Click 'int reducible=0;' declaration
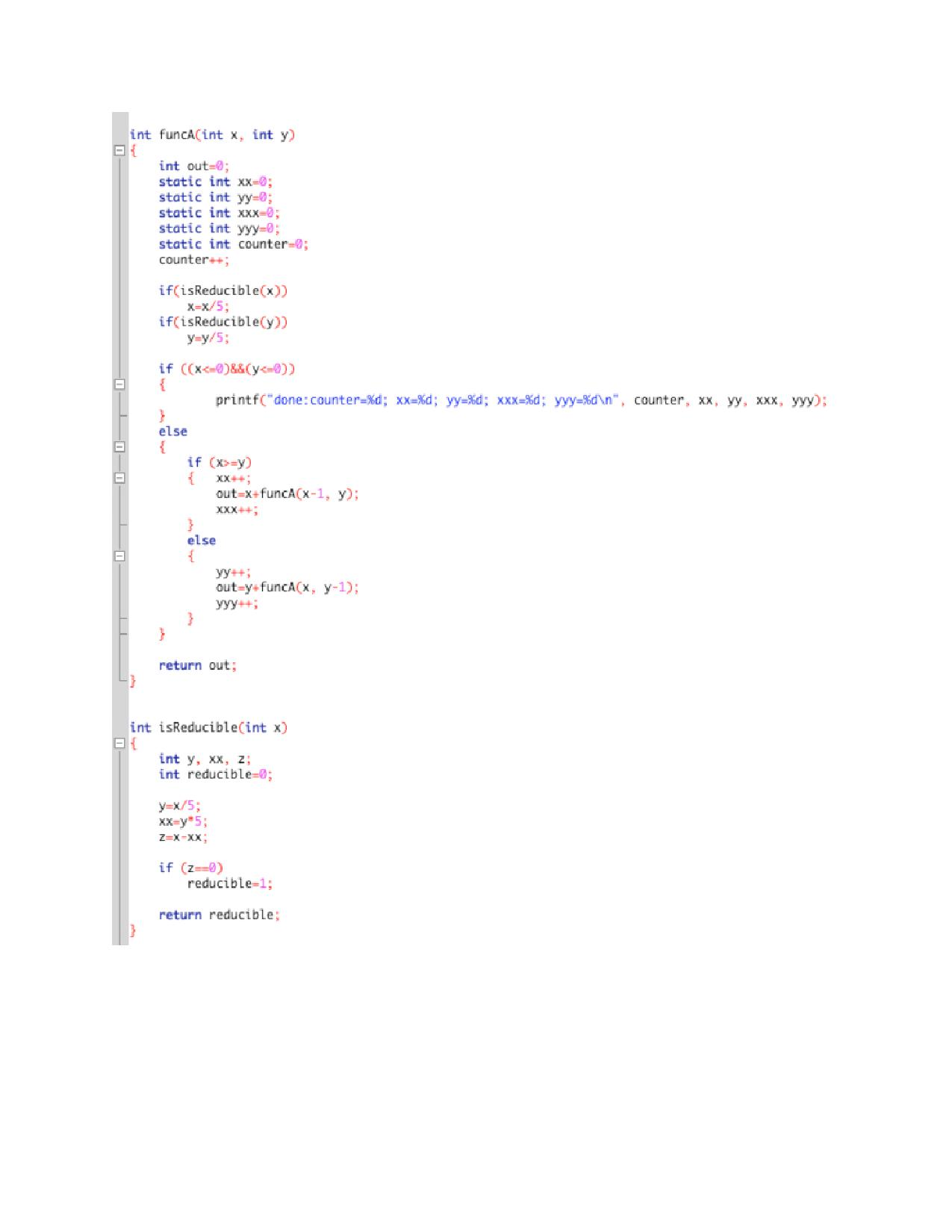 click(x=216, y=775)
